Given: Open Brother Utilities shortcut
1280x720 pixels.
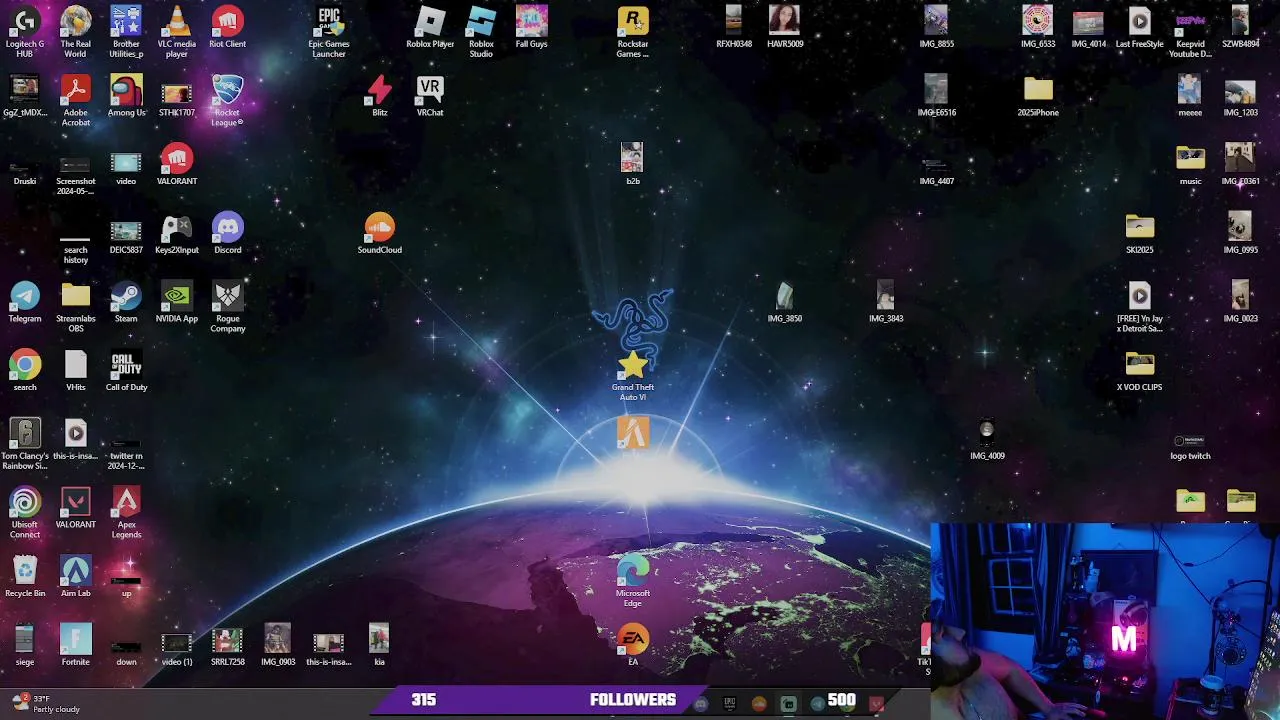Looking at the screenshot, I should [126, 32].
